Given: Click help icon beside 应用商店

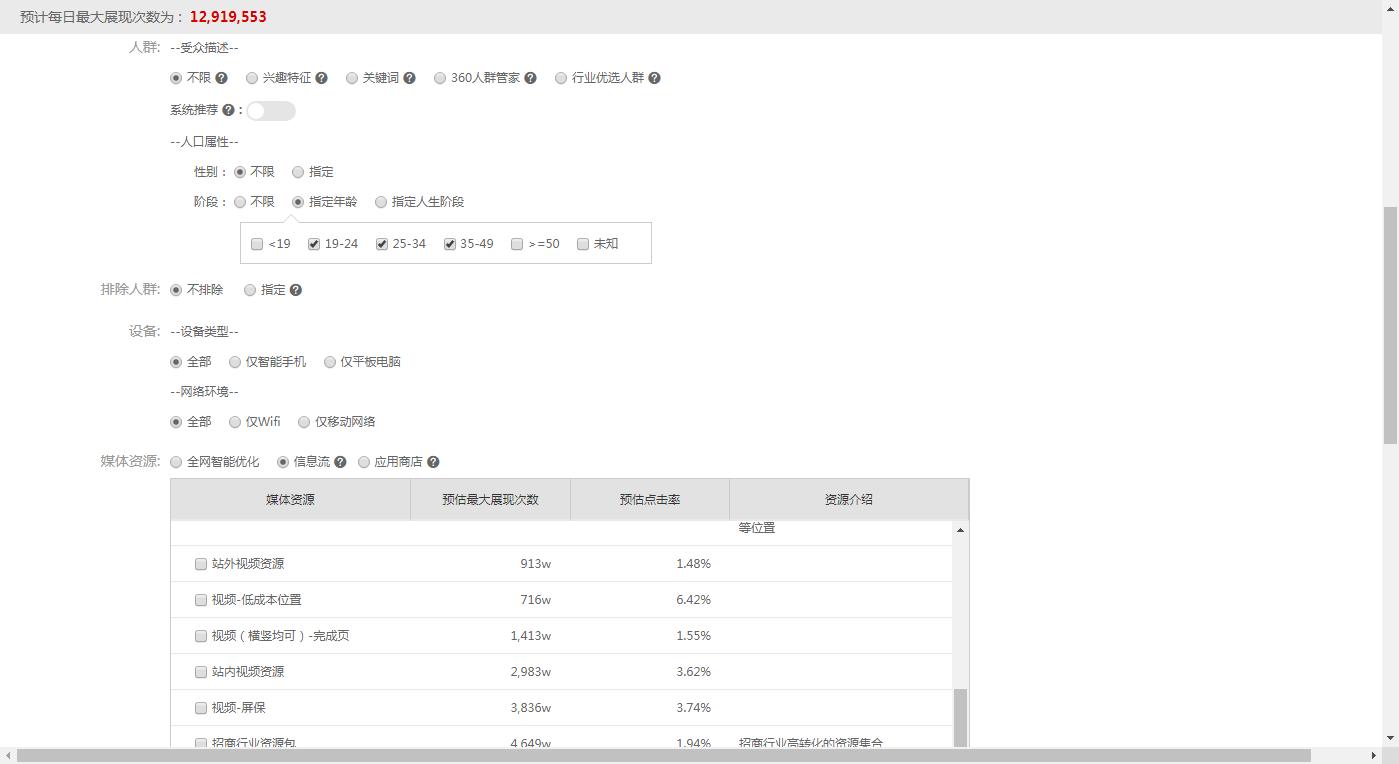Looking at the screenshot, I should 433,462.
